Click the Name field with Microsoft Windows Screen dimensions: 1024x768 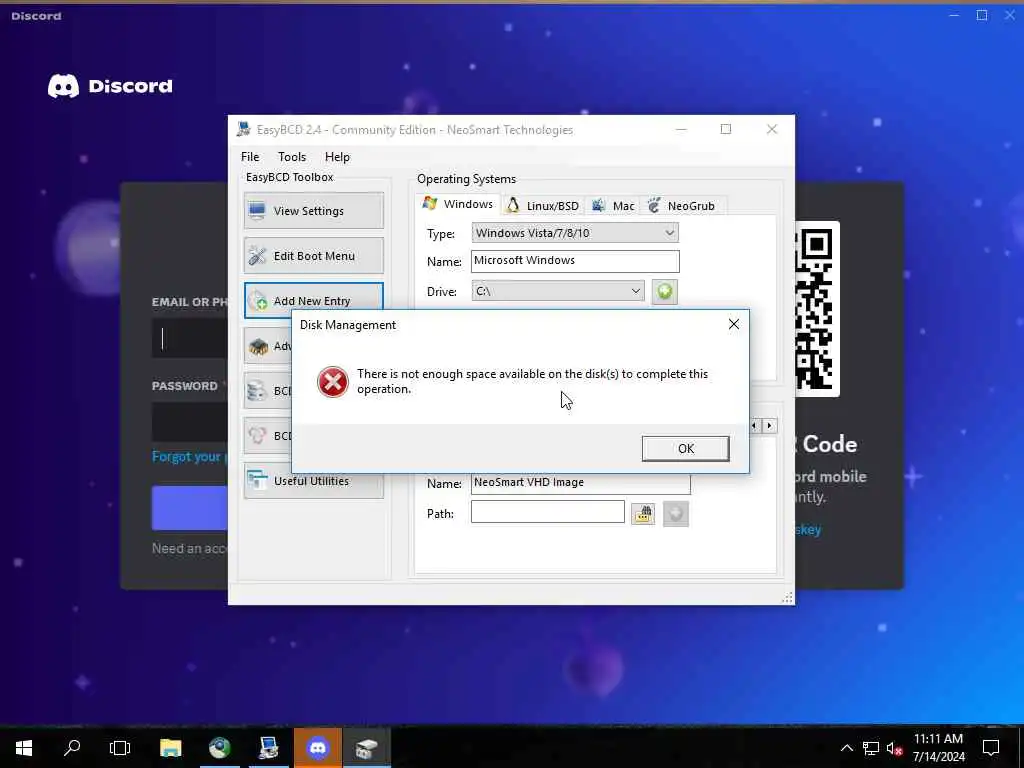tap(575, 261)
